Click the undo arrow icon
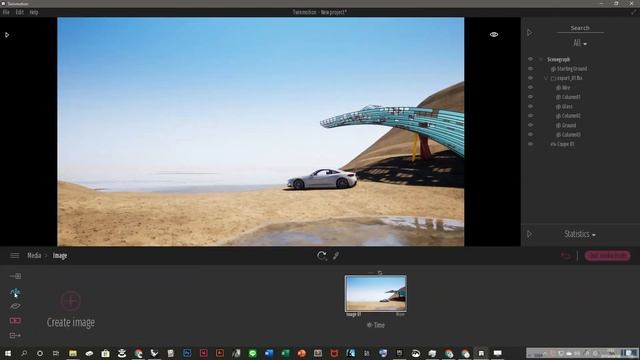640x360 pixels. click(565, 256)
